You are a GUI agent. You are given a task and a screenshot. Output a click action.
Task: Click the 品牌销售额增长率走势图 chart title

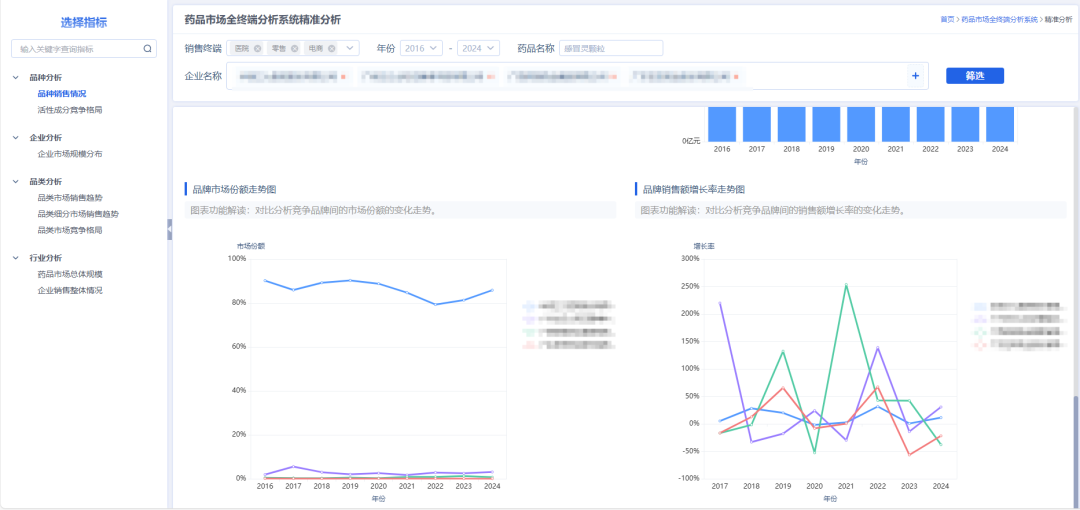tap(694, 189)
